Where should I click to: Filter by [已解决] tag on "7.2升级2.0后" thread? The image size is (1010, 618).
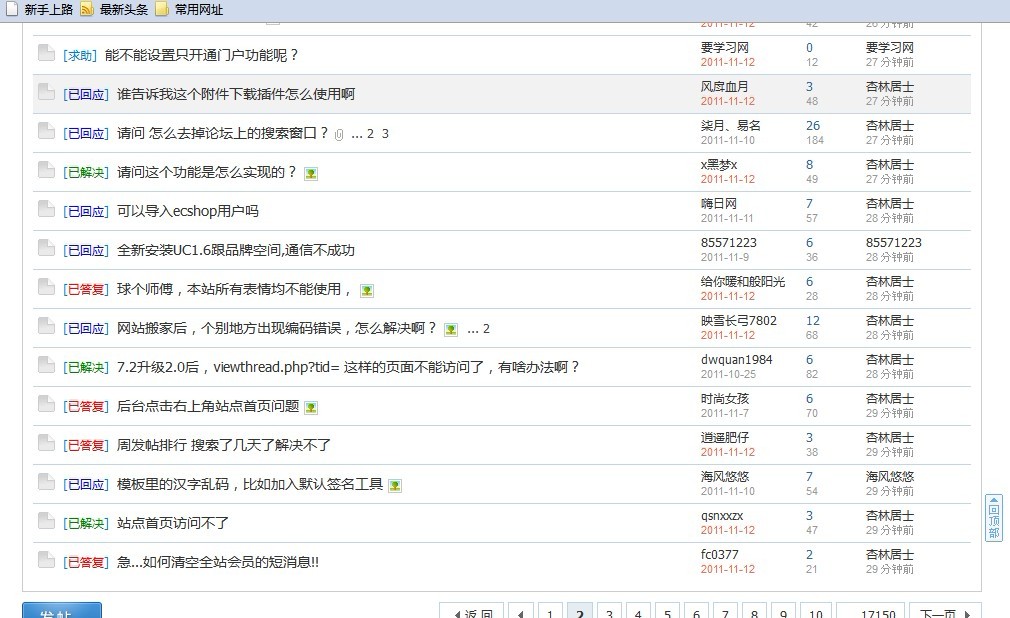click(86, 367)
